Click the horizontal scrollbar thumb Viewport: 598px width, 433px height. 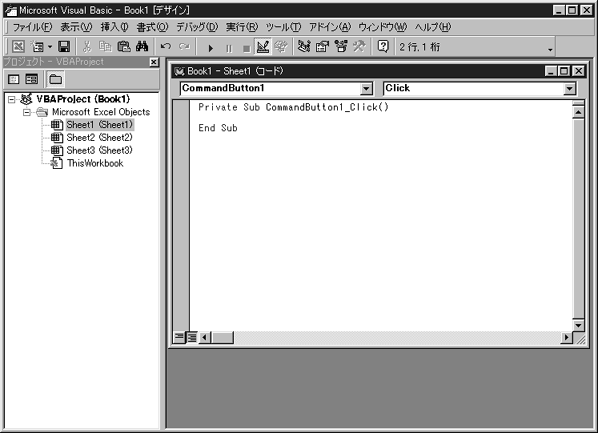point(222,337)
